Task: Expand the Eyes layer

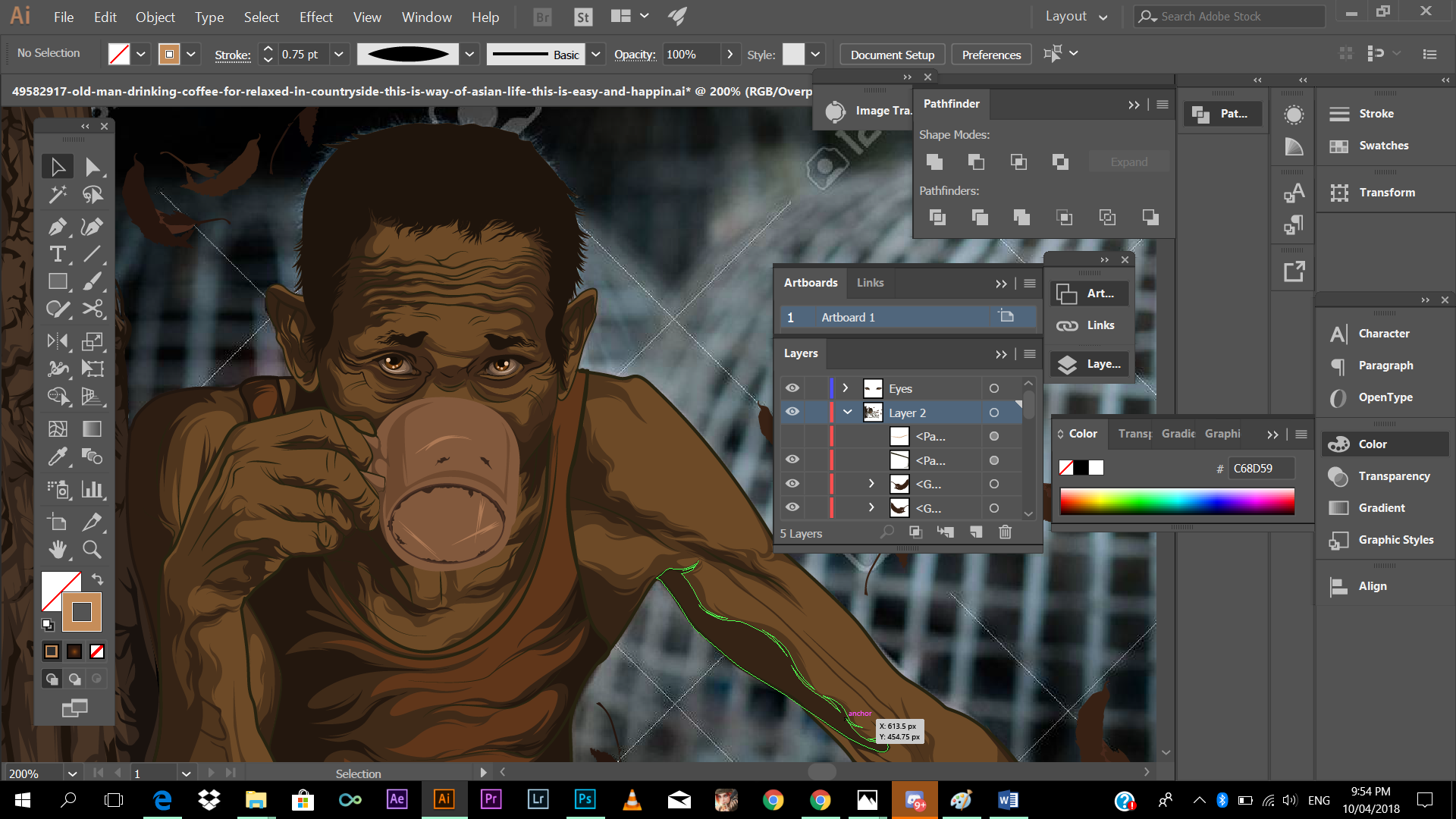Action: [846, 388]
